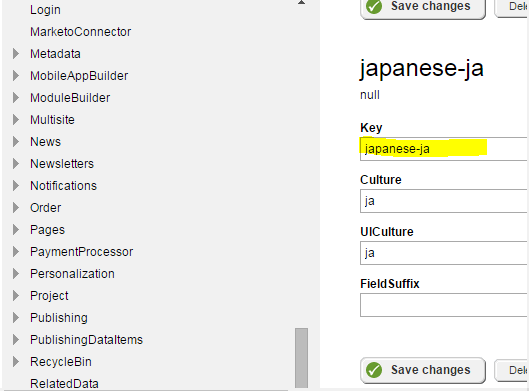
Task: Click the null description text
Action: (370, 95)
